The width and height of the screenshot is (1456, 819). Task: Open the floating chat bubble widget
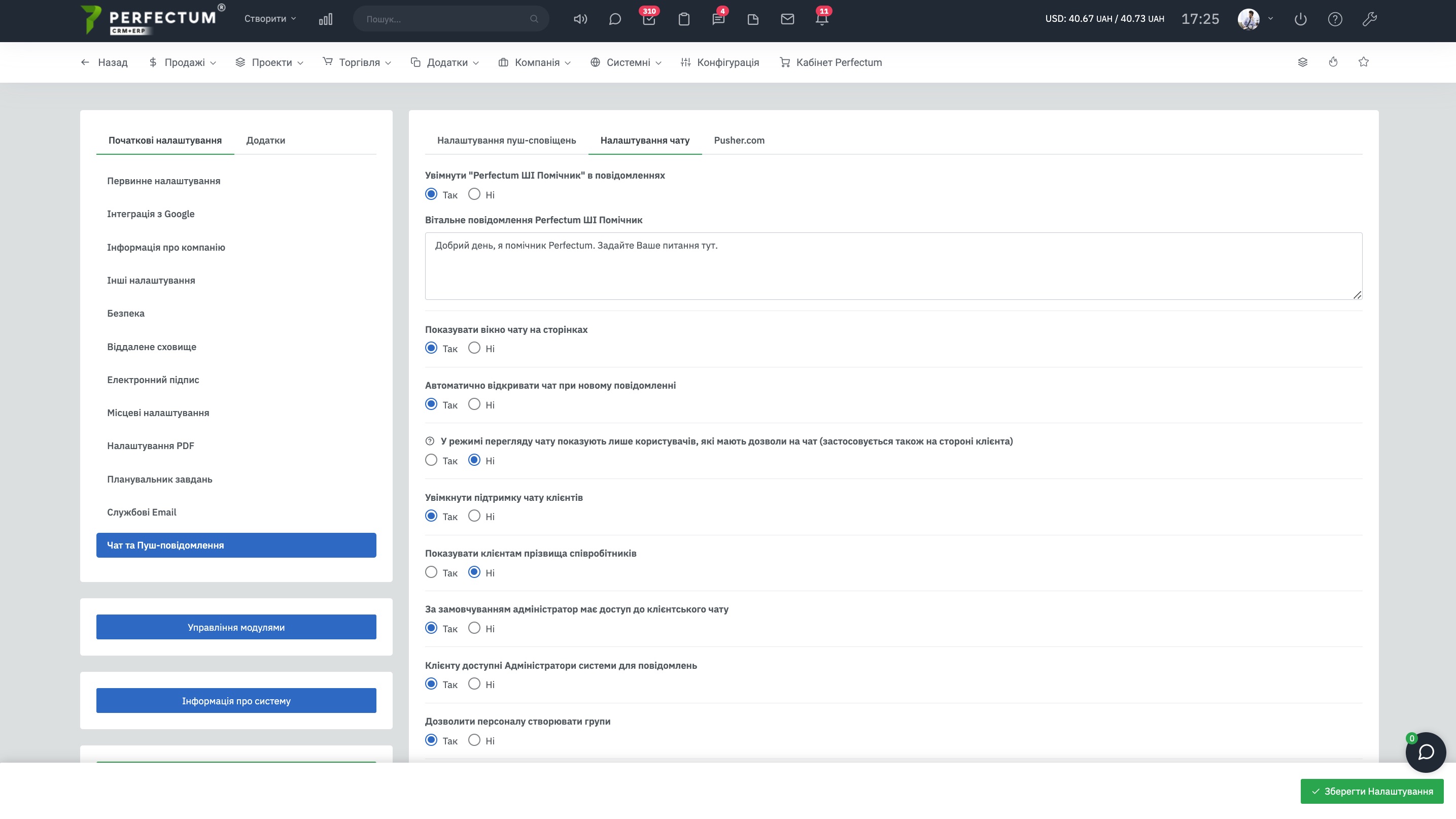coord(1426,753)
